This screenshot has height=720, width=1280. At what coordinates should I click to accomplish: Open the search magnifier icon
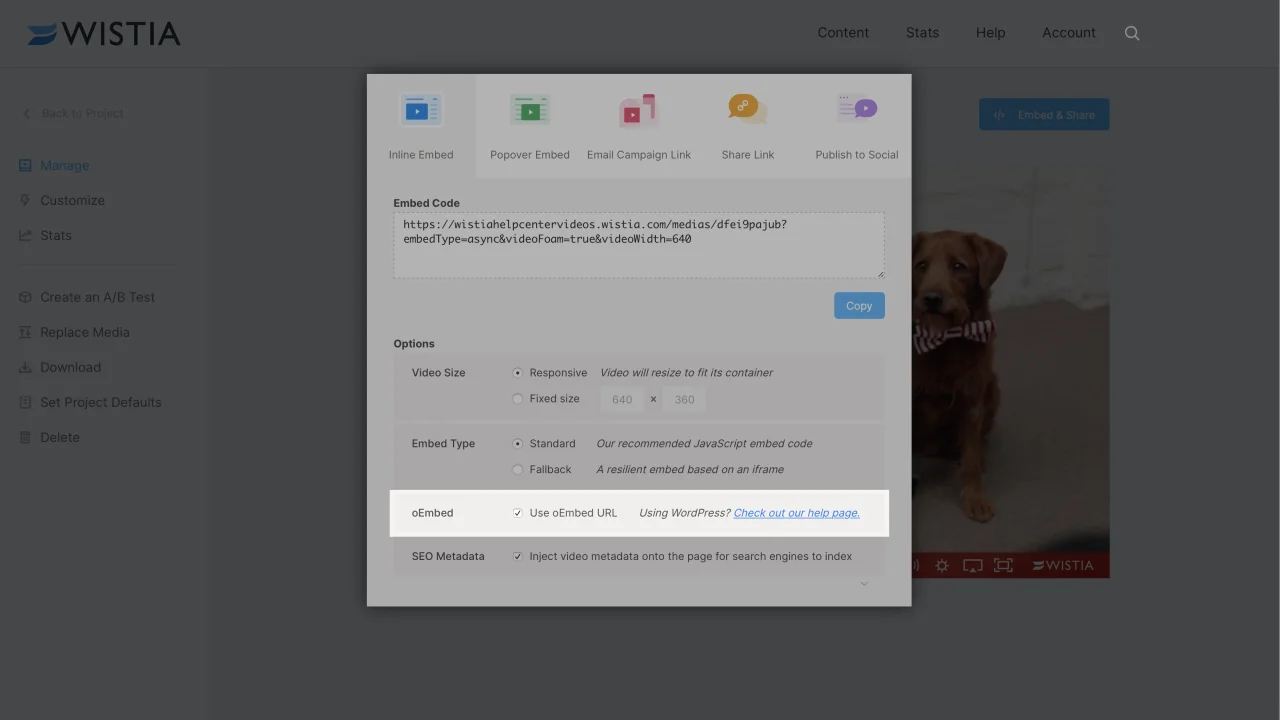[1132, 33]
